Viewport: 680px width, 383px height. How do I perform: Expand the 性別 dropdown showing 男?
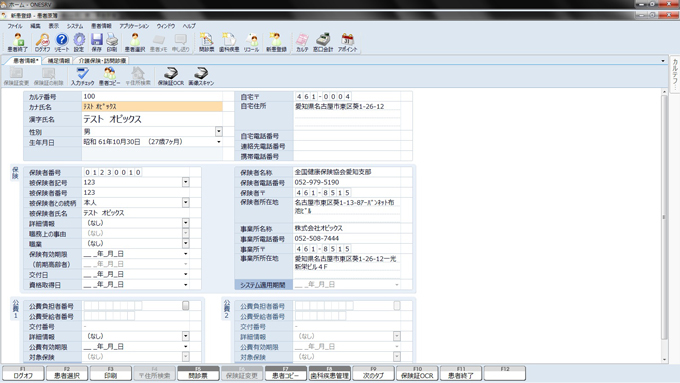[219, 131]
